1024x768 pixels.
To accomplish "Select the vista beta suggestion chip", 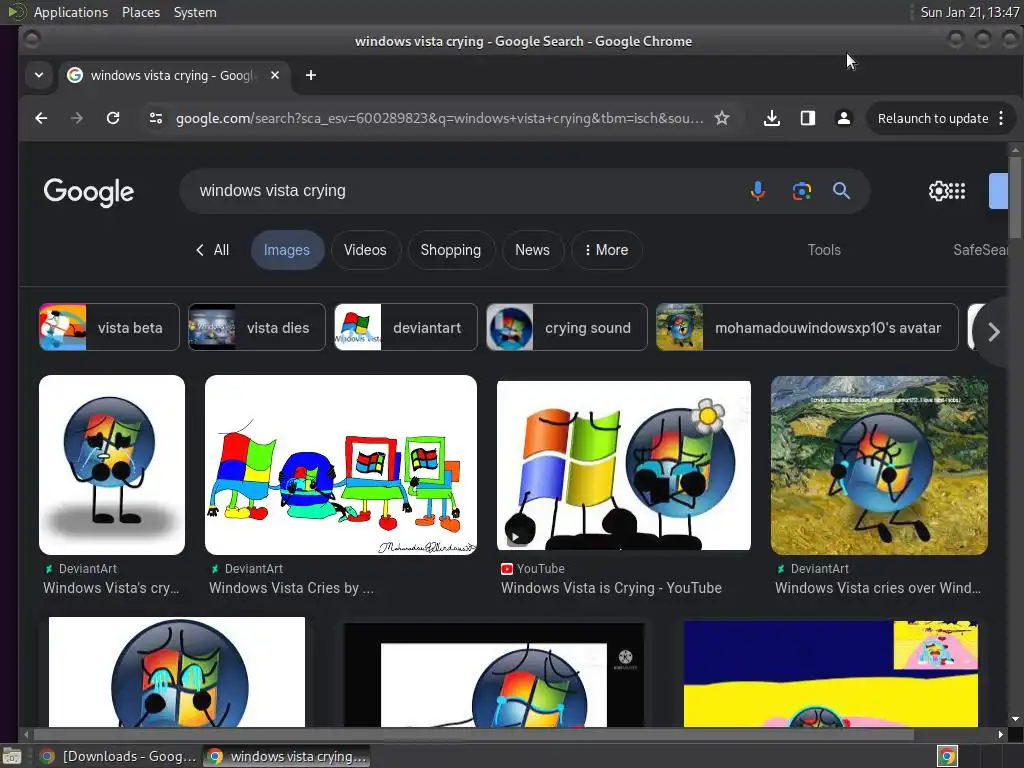I will click(109, 327).
